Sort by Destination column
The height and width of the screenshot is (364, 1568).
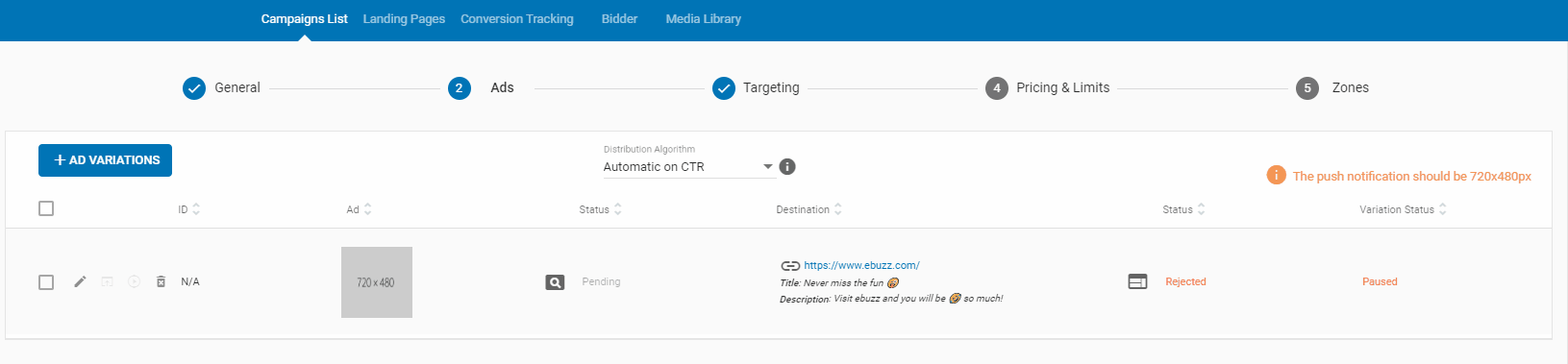point(809,209)
